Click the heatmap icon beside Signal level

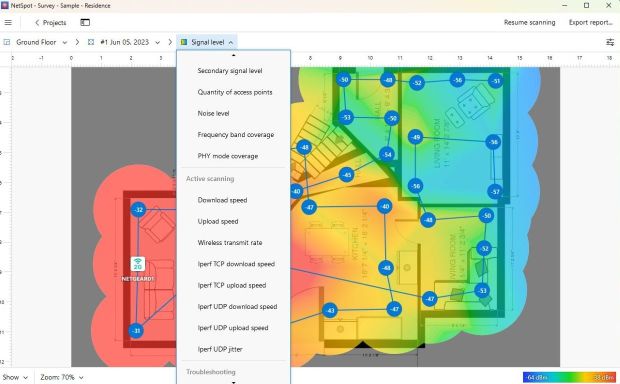183,42
